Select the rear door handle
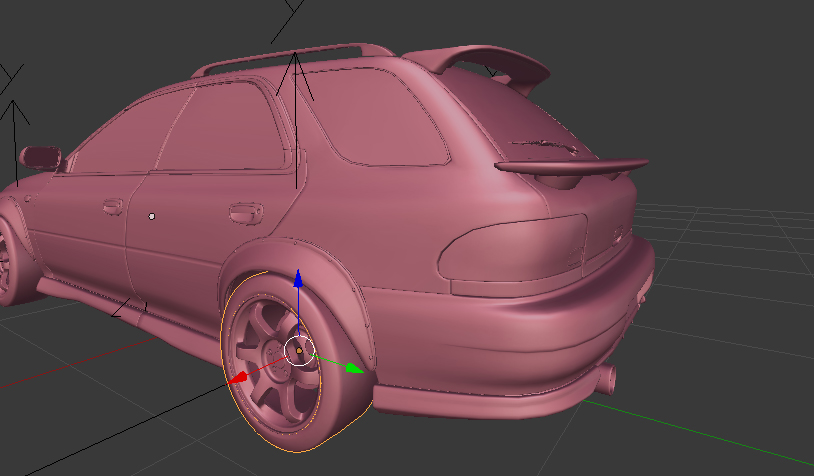The image size is (814, 476). (x=241, y=212)
